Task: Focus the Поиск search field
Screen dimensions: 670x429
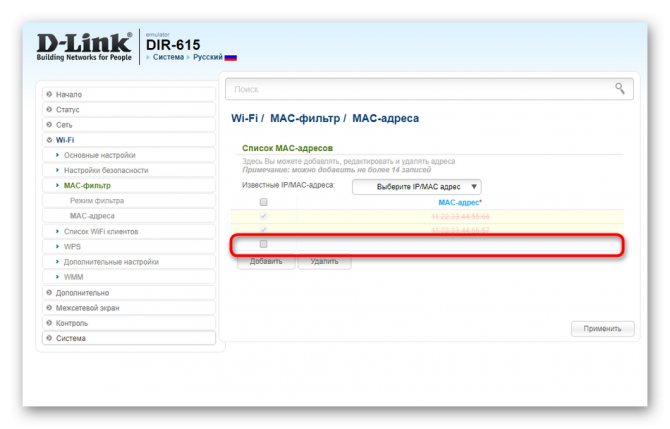Action: 429,89
